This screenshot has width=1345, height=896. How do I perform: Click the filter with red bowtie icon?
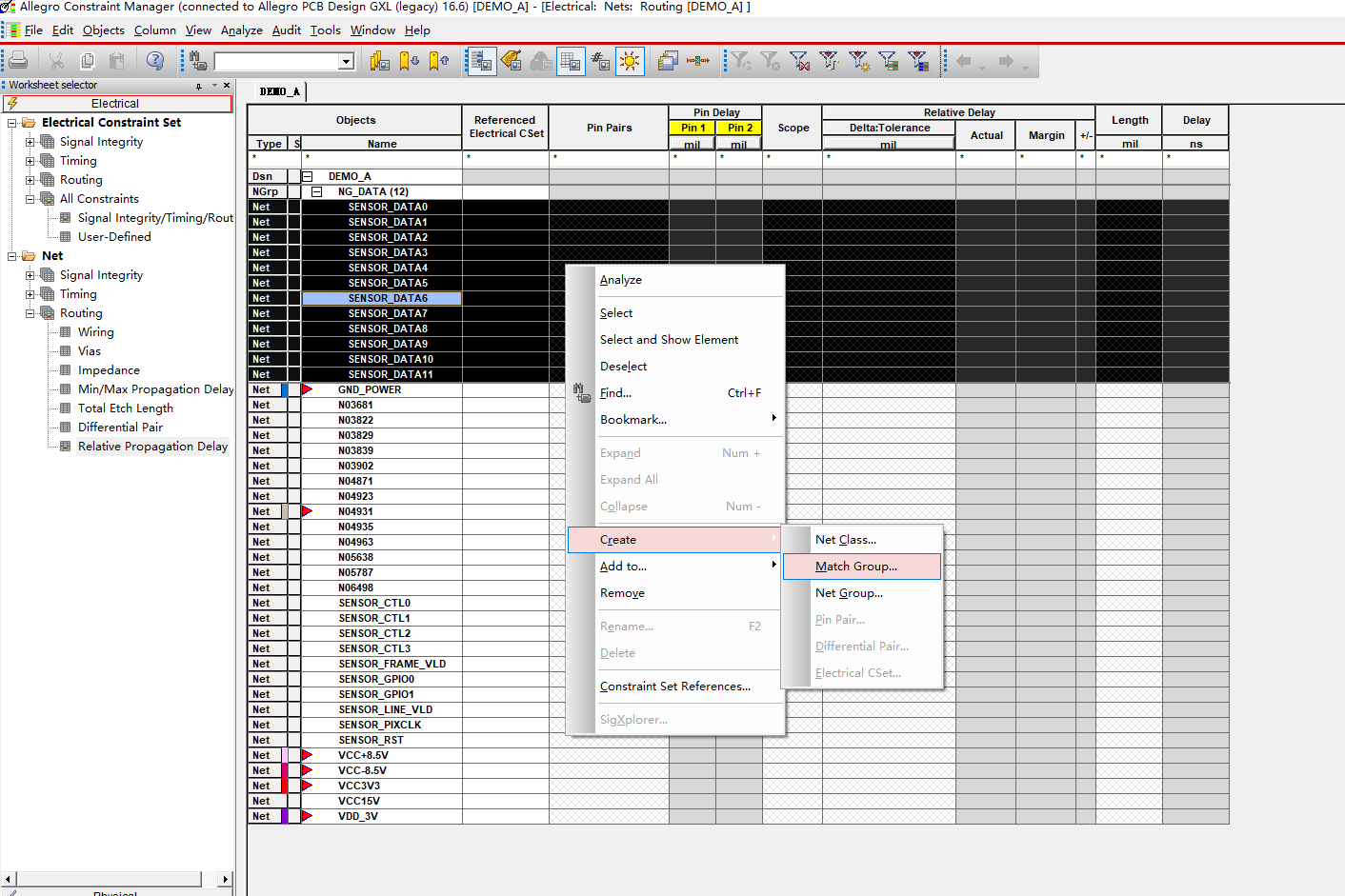coord(799,61)
